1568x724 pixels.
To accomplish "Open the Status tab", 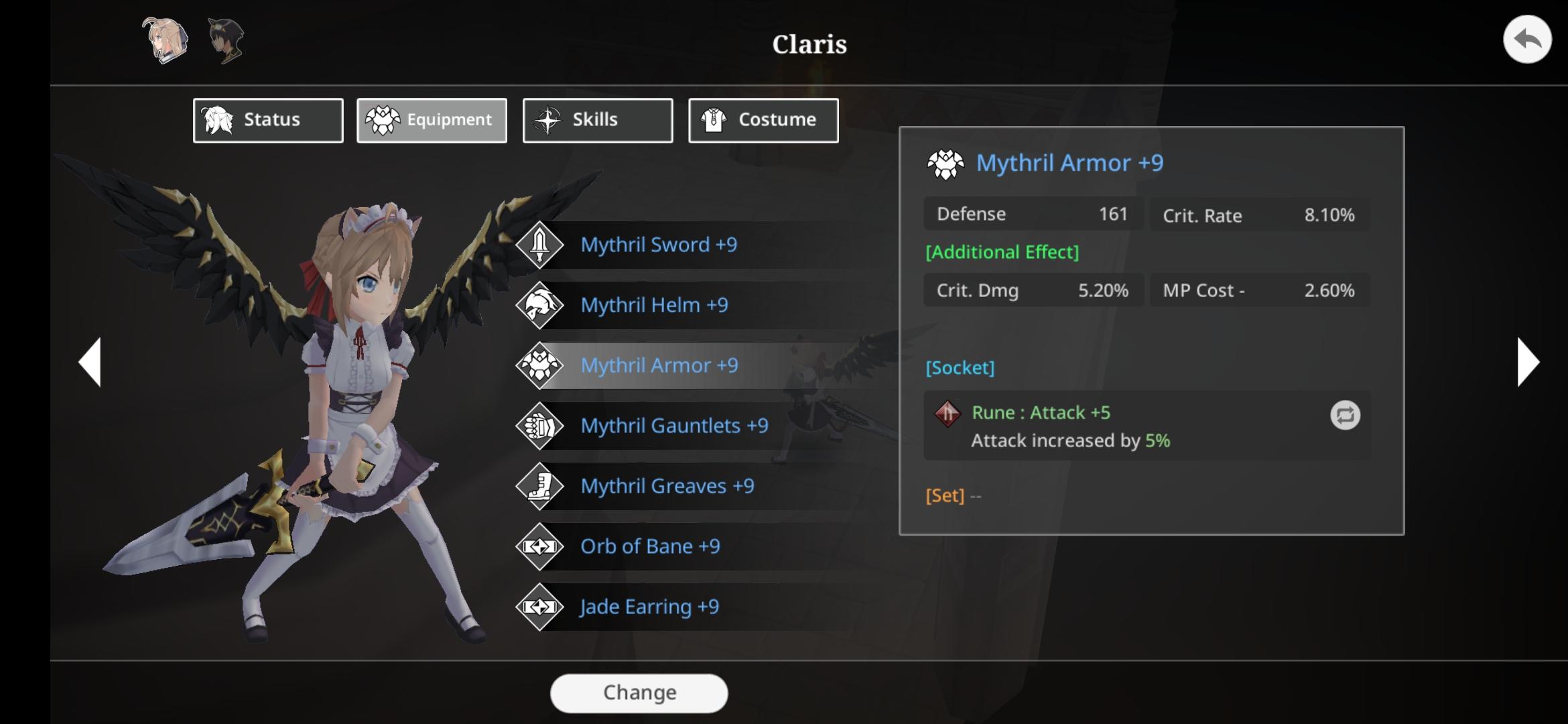I will [268, 121].
